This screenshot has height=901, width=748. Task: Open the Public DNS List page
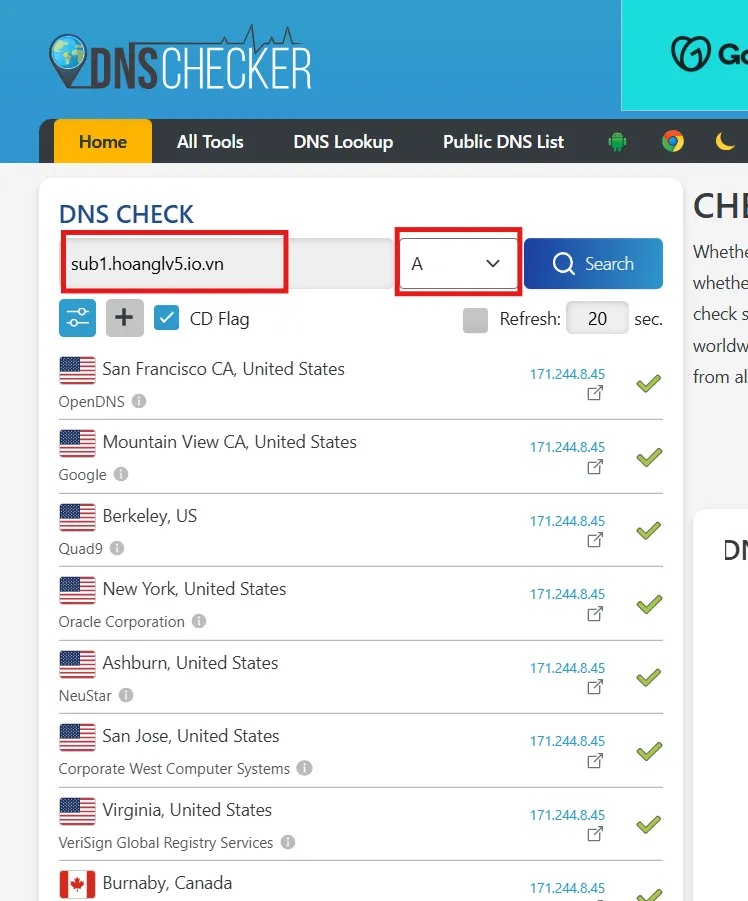pyautogui.click(x=503, y=142)
